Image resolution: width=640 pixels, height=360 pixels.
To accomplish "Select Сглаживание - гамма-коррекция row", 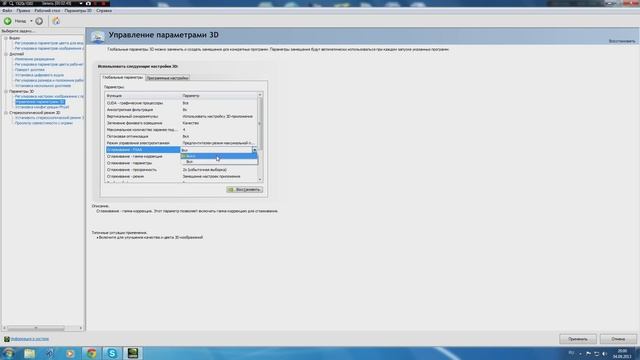I will [x=143, y=156].
